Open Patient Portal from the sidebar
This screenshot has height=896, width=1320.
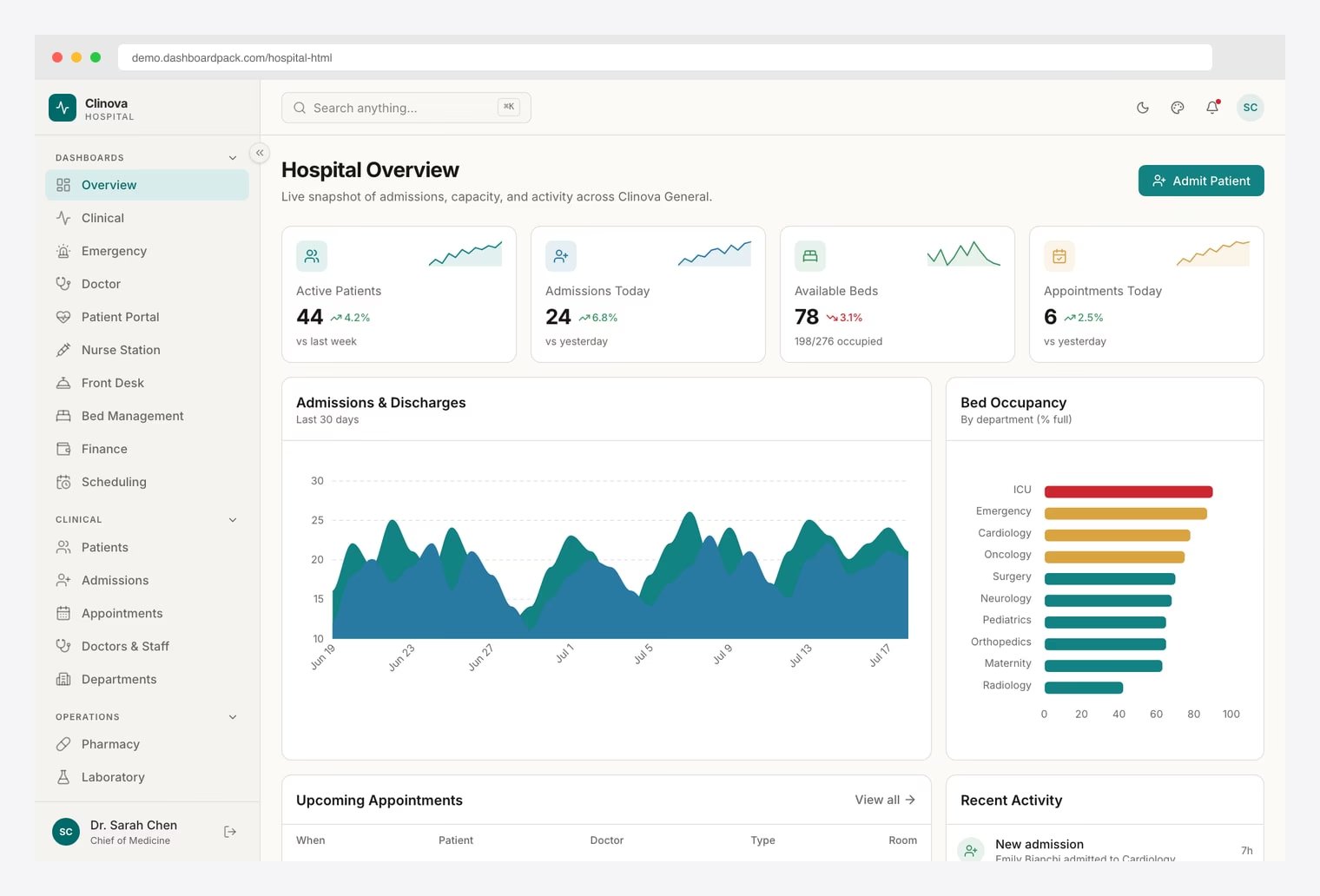point(147,317)
